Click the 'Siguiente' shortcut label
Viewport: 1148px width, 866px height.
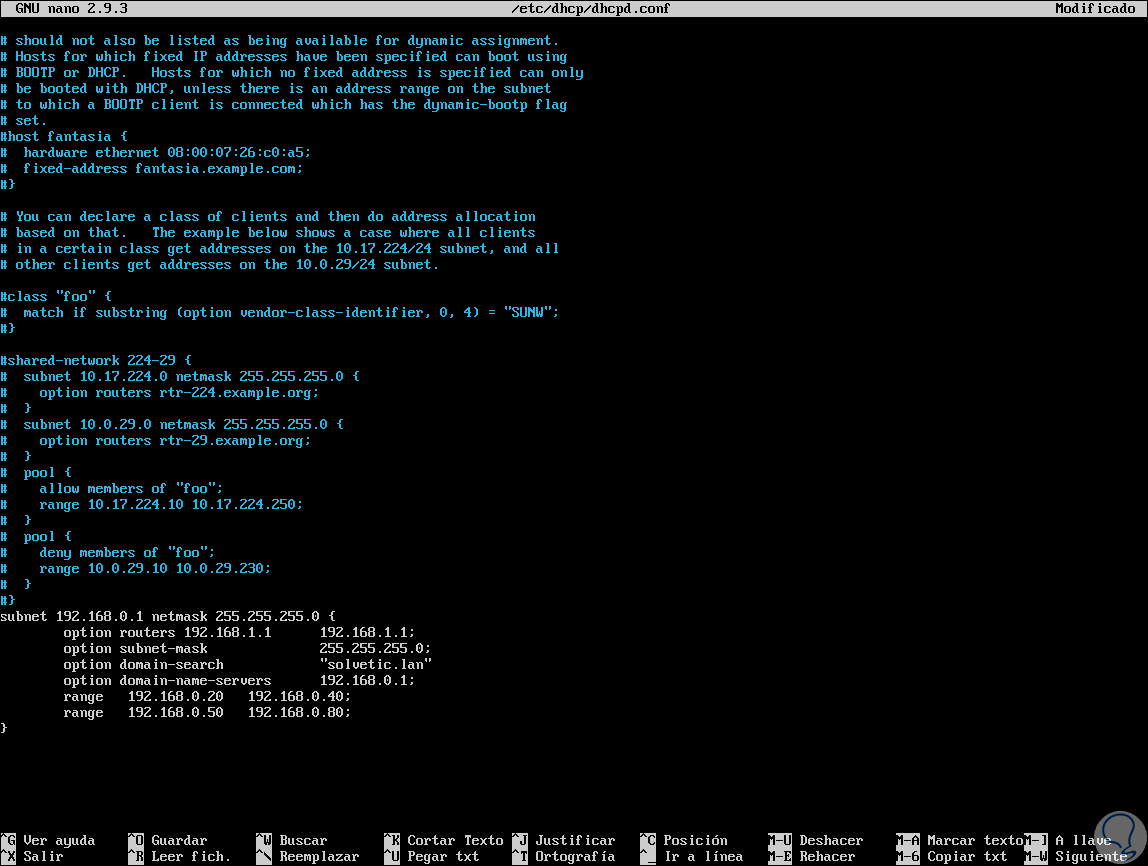pos(1091,856)
